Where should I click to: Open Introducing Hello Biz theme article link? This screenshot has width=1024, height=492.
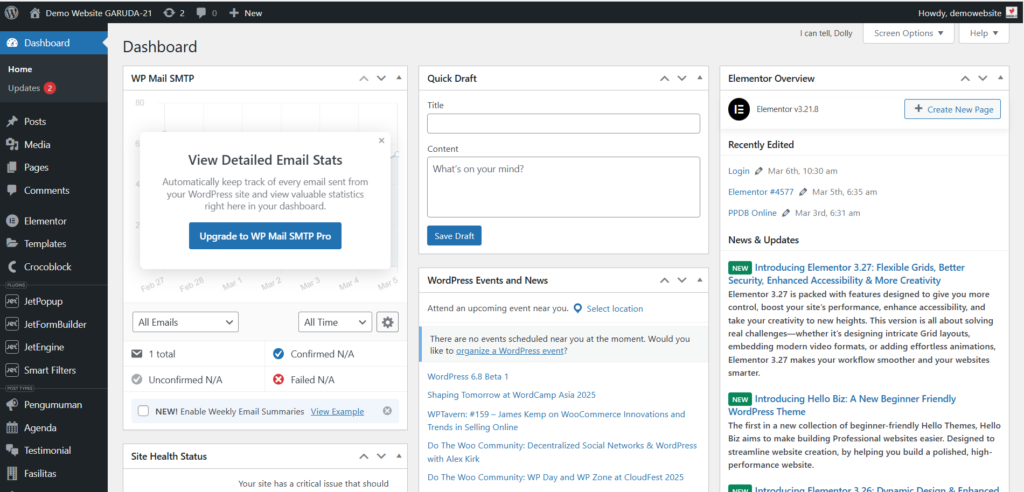coord(842,405)
